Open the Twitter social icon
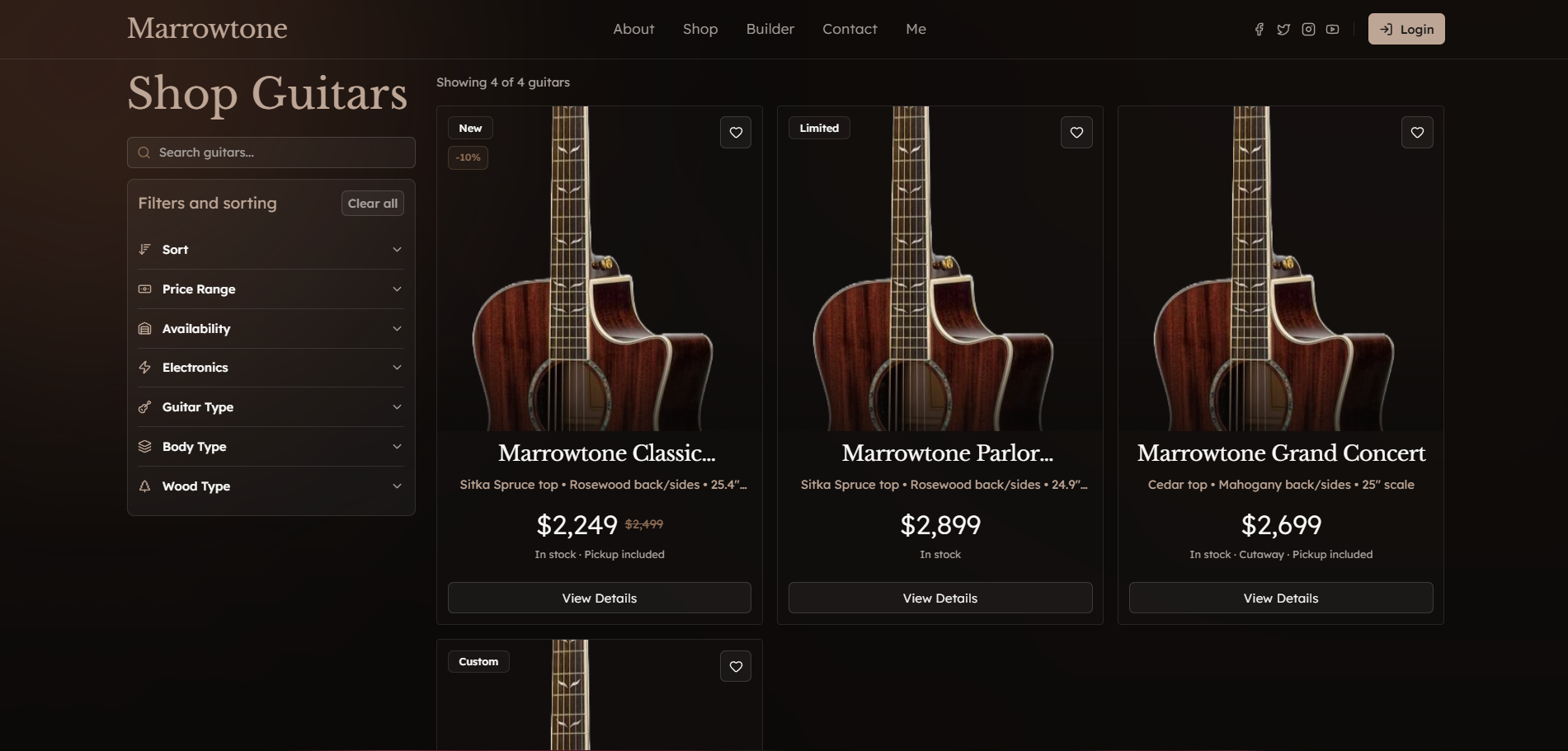1568x751 pixels. pyautogui.click(x=1283, y=30)
